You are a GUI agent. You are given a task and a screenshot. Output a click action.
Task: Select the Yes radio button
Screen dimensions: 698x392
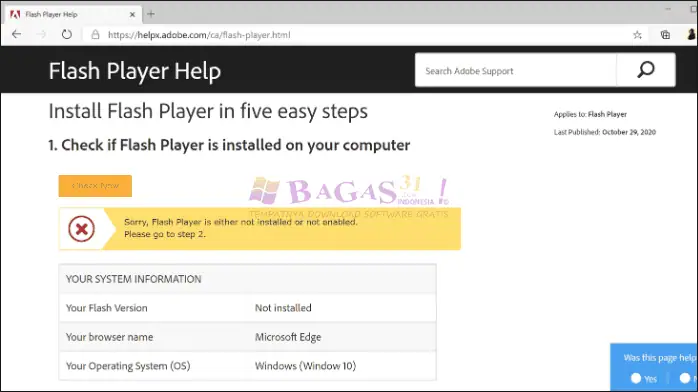[x=636, y=378]
